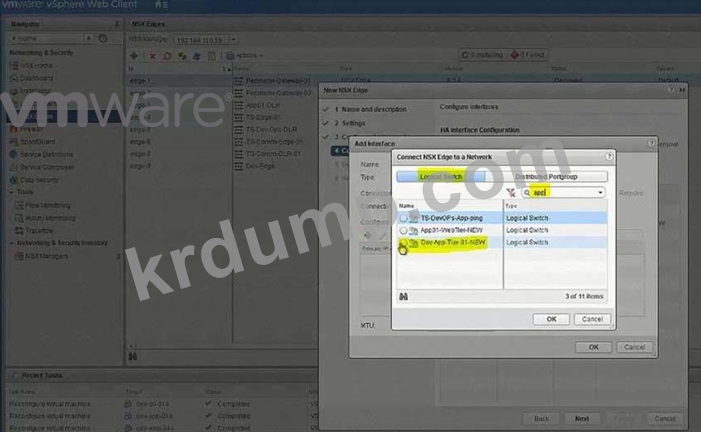The width and height of the screenshot is (701, 432).
Task: Click help icon in Connect NSX Edge dialog
Action: click(608, 157)
